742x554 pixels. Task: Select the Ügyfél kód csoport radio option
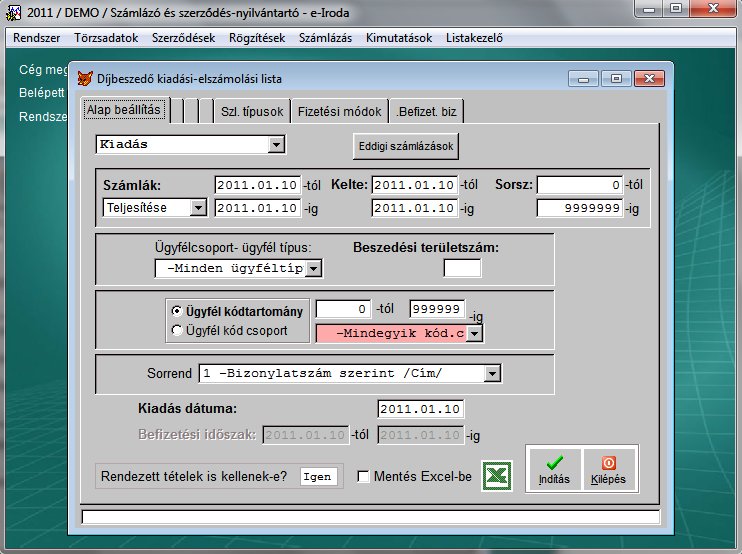(x=177, y=330)
